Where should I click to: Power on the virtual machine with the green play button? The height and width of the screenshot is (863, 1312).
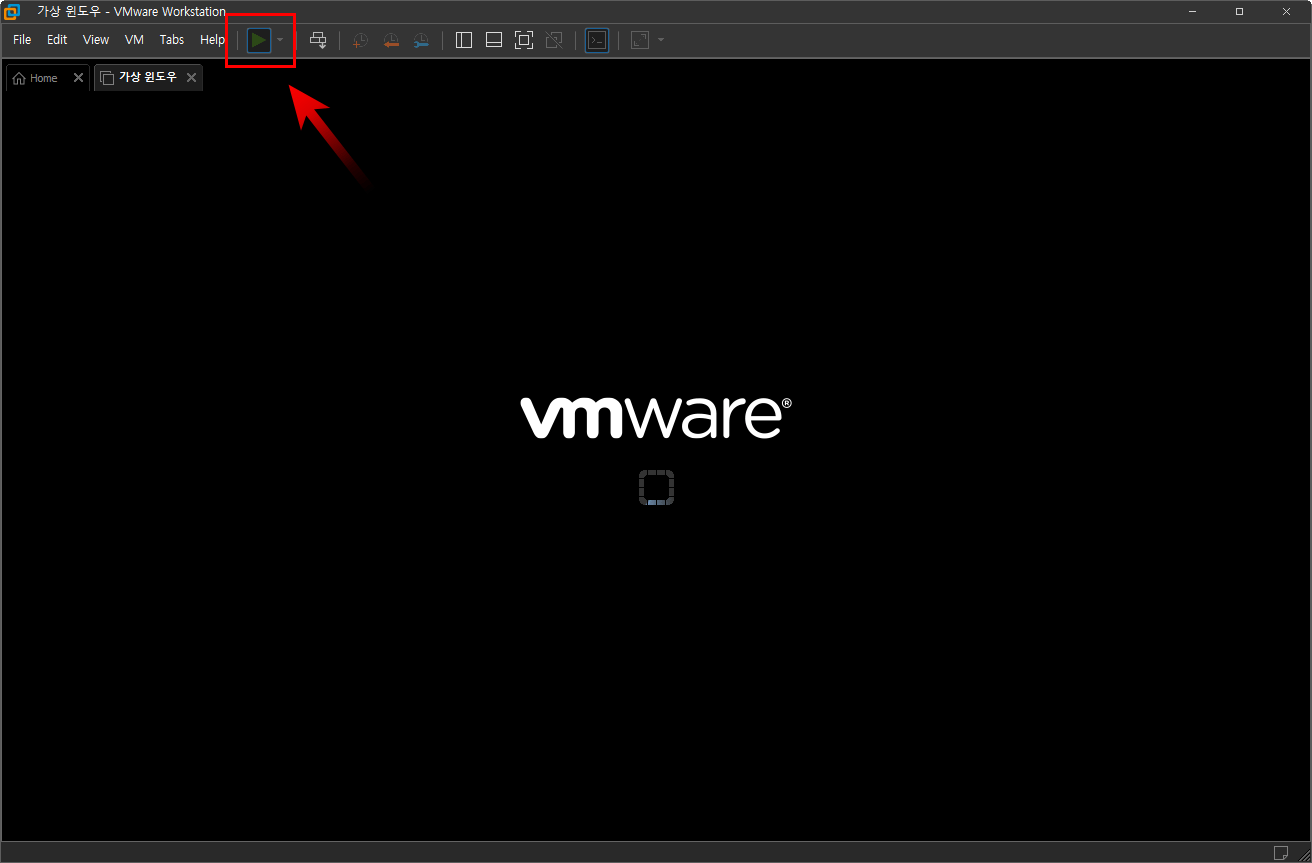pyautogui.click(x=259, y=40)
